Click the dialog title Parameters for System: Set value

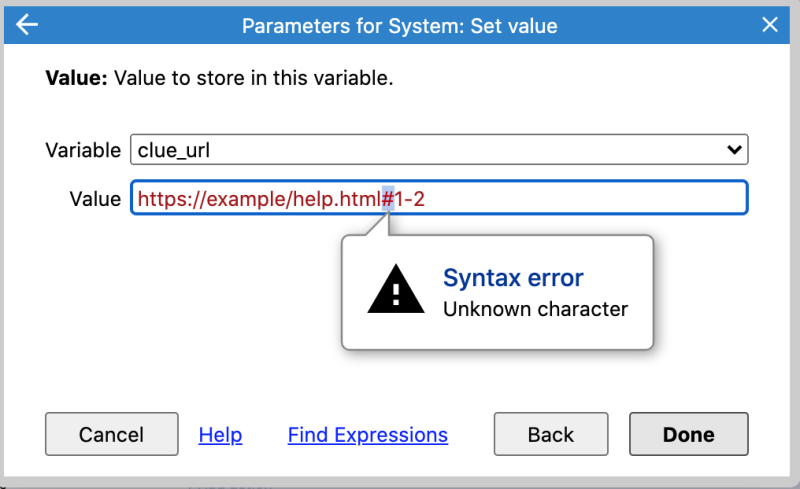[399, 26]
